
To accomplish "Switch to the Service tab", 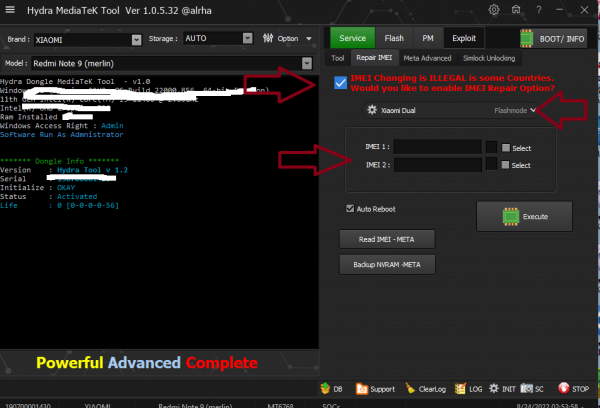I will click(x=352, y=38).
